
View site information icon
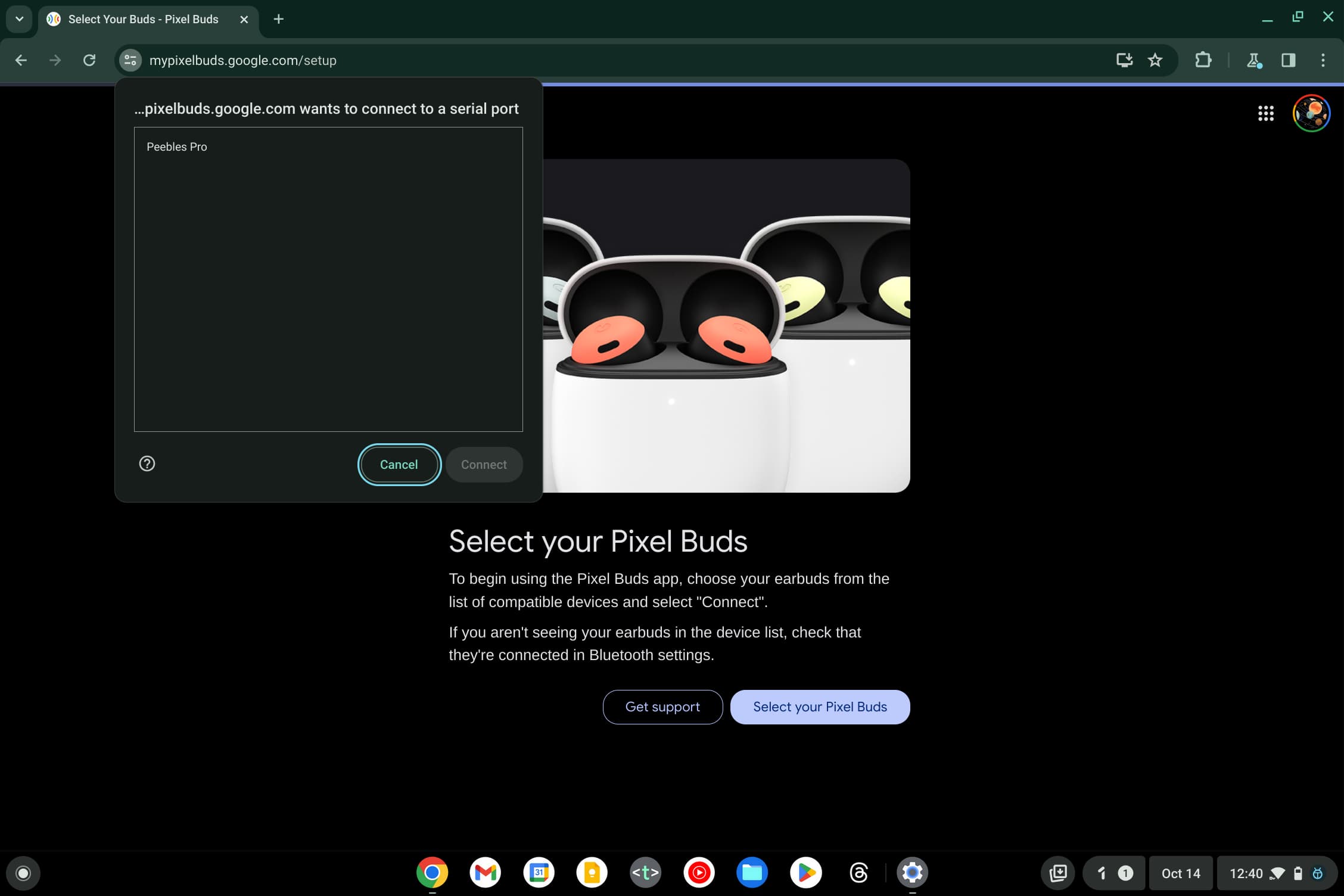click(x=130, y=60)
